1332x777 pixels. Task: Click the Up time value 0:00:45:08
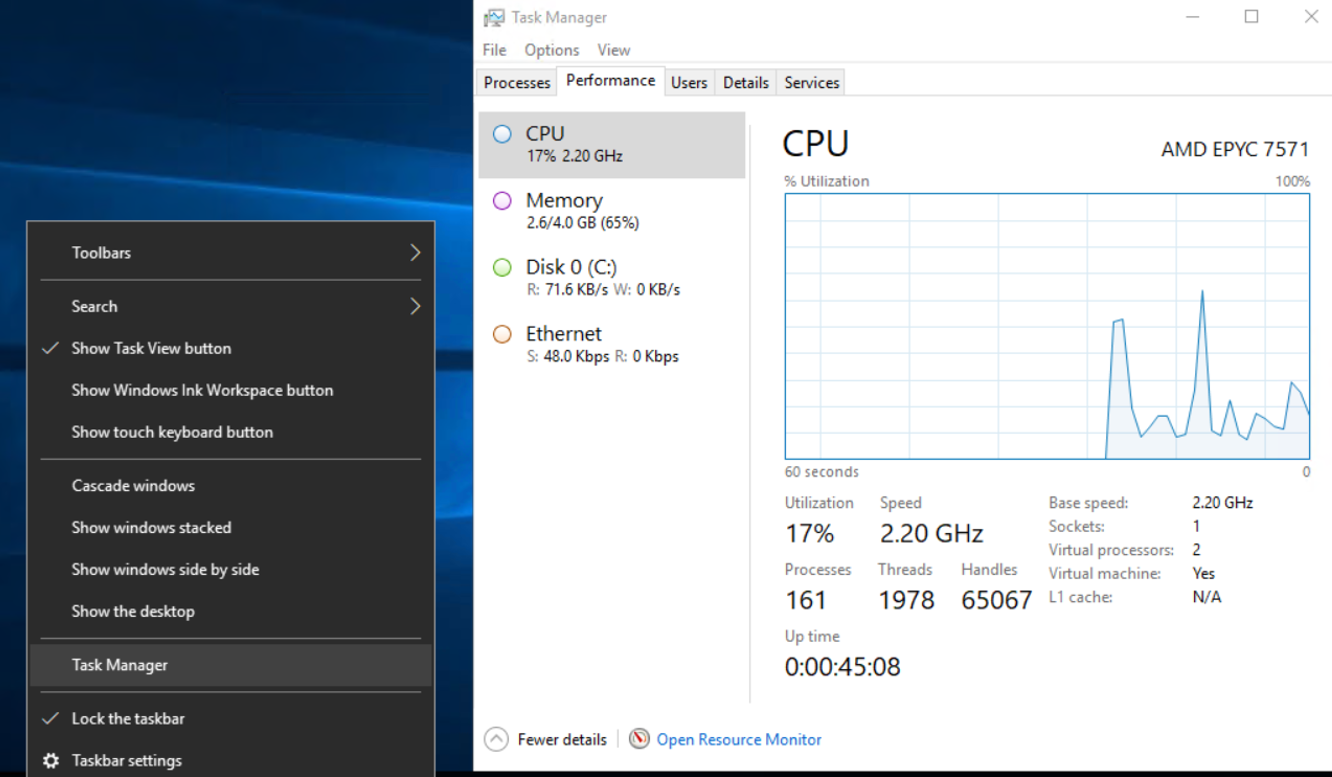843,667
